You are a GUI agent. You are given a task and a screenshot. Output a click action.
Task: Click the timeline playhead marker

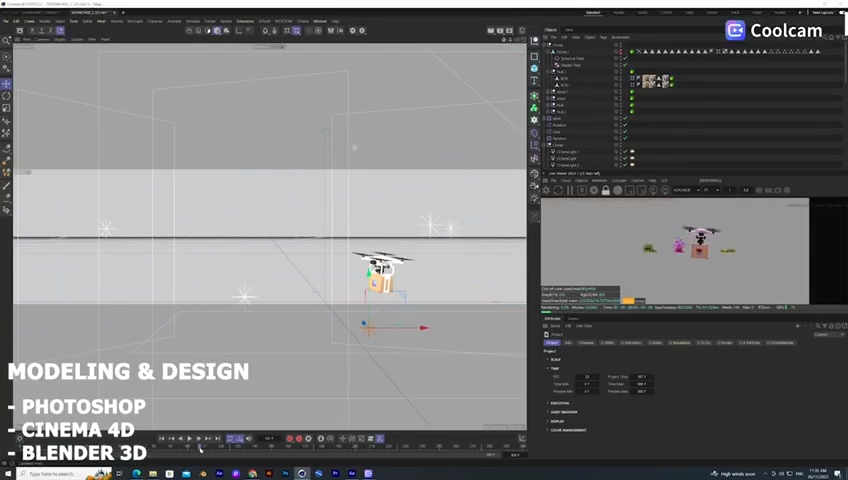click(x=200, y=447)
